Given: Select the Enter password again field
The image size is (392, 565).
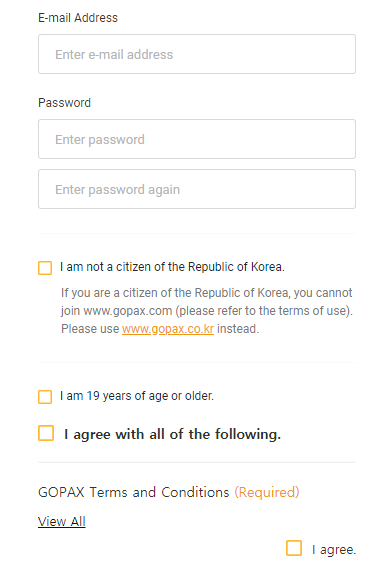Looking at the screenshot, I should pos(197,189).
